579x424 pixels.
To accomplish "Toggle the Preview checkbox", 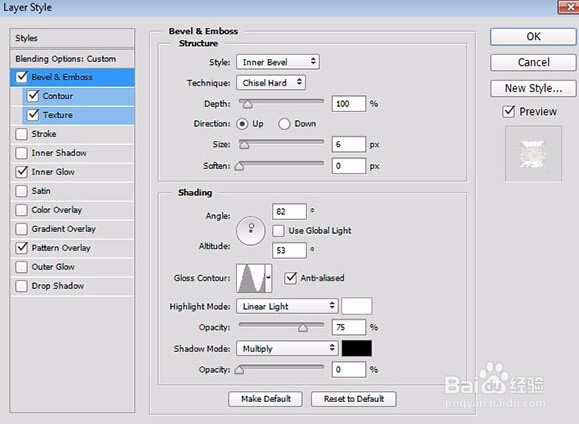I will [508, 111].
